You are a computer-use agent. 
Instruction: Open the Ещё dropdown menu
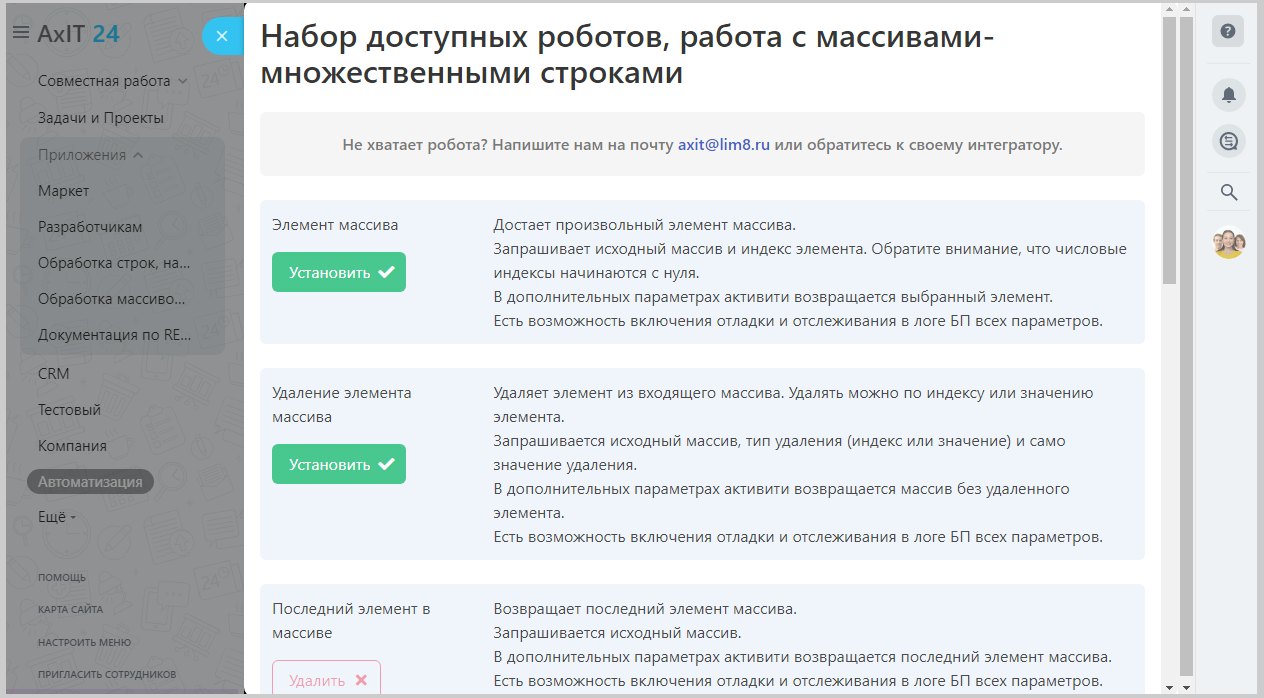pos(57,517)
